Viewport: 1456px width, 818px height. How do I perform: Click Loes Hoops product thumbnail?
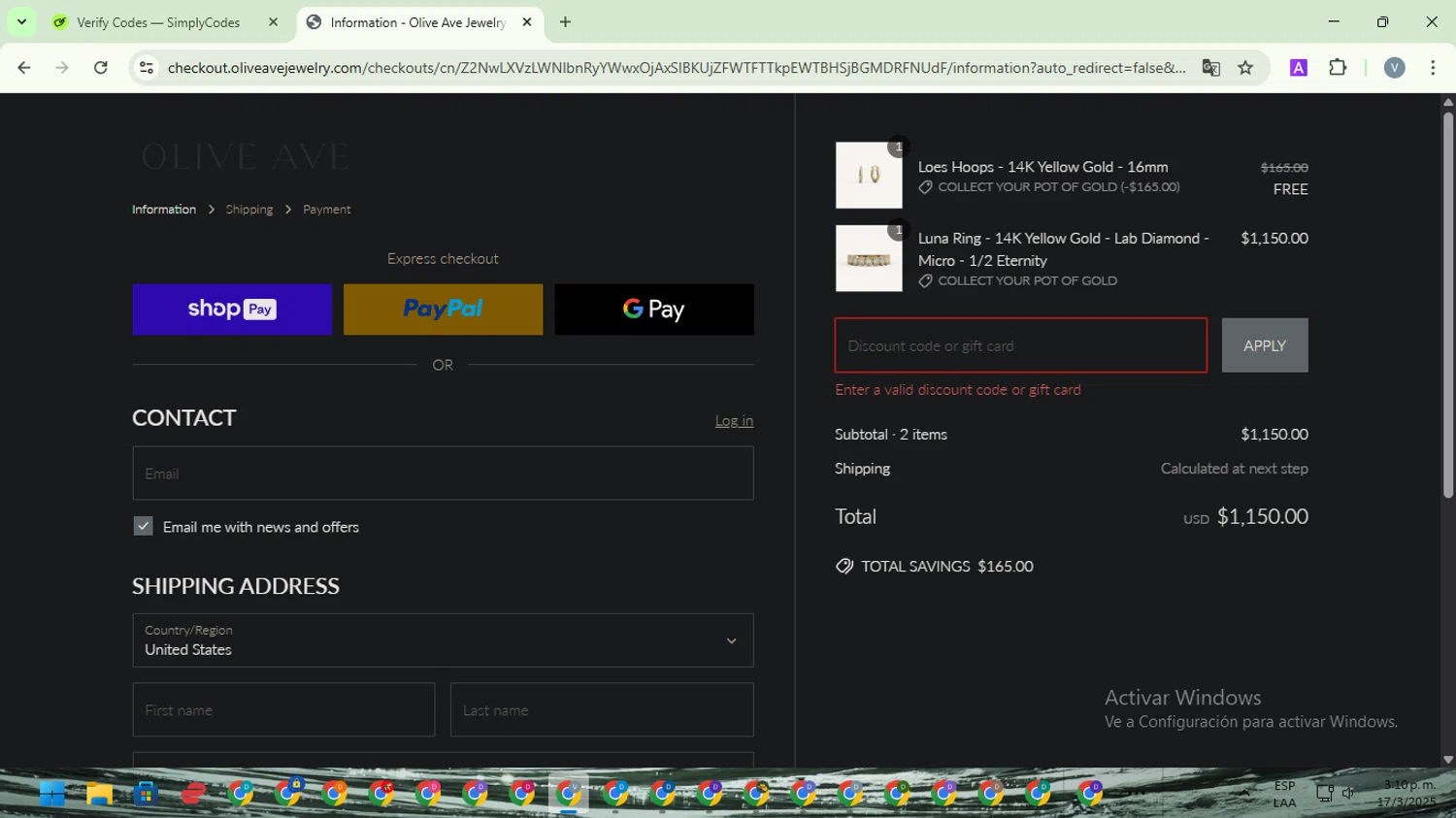[x=869, y=175]
